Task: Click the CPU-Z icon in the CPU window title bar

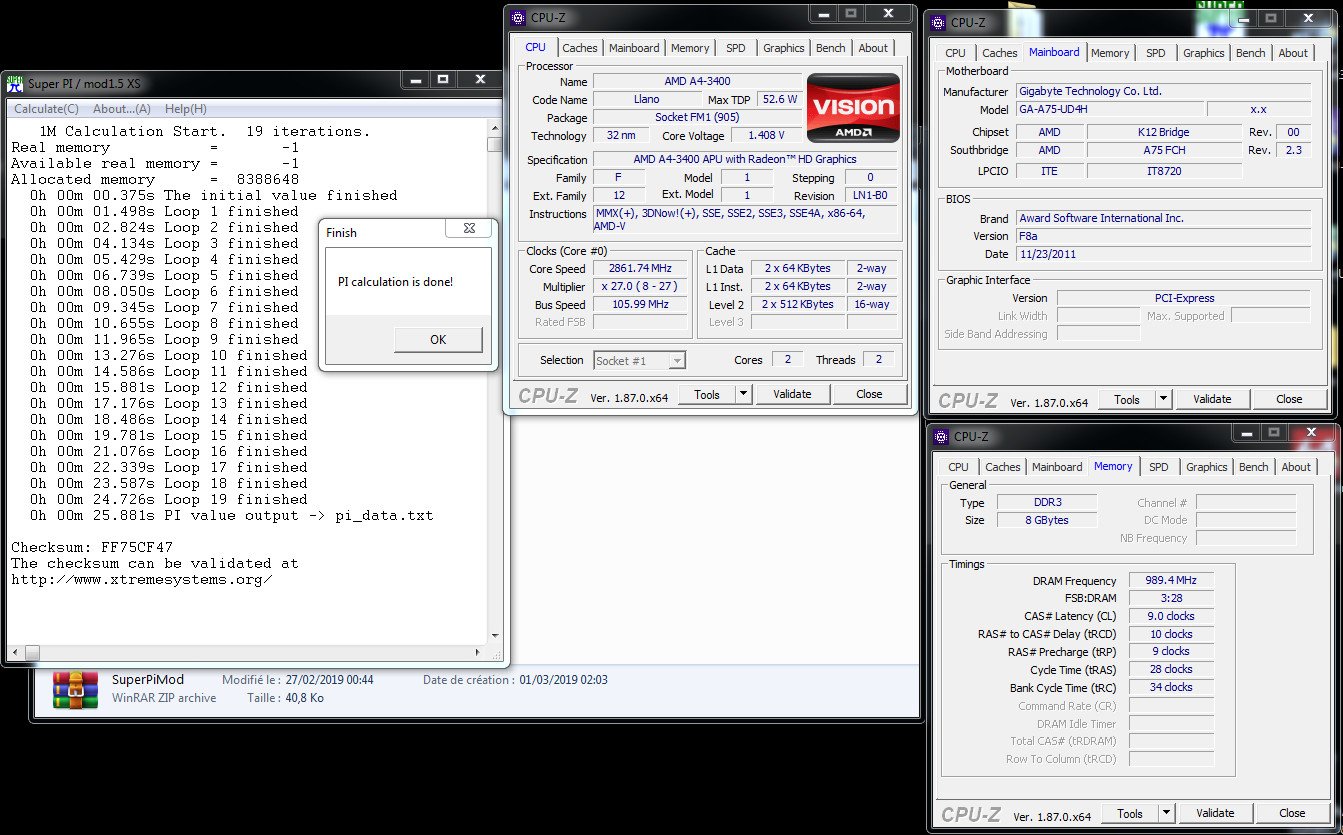Action: (x=517, y=17)
